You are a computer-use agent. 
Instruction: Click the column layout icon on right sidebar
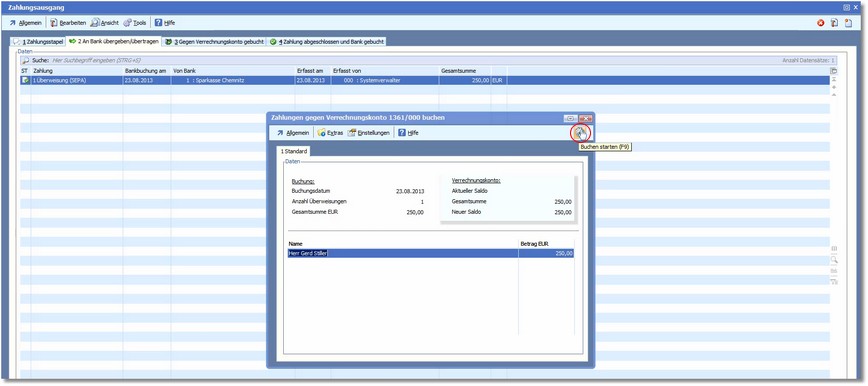tap(834, 249)
